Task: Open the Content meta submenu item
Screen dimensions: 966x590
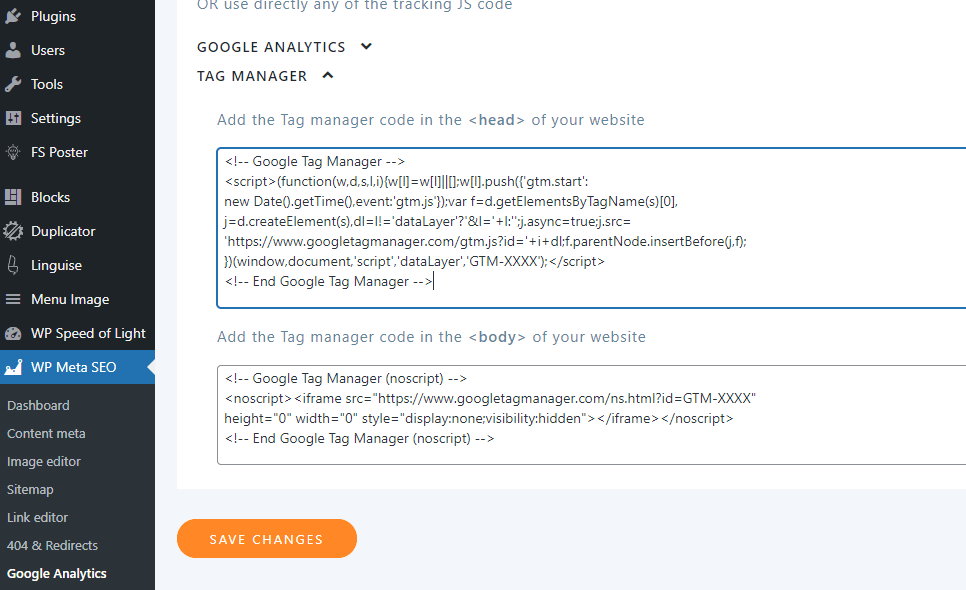Action: (x=46, y=433)
